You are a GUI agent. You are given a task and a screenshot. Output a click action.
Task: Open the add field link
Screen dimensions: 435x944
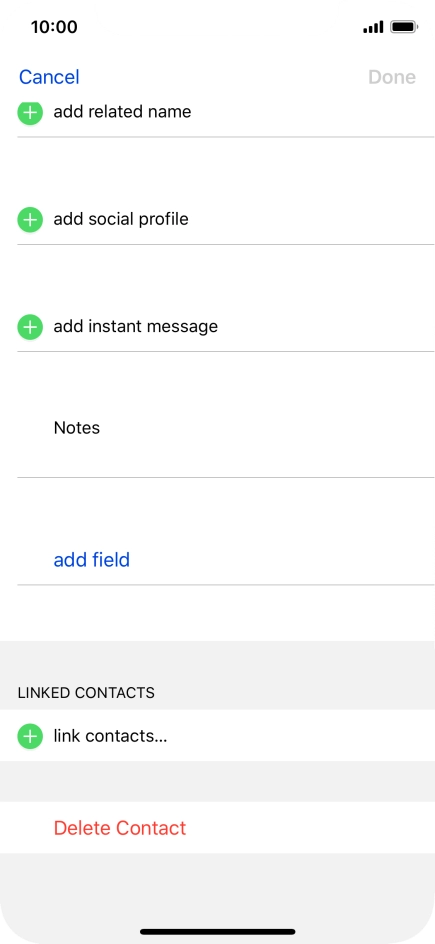click(91, 560)
